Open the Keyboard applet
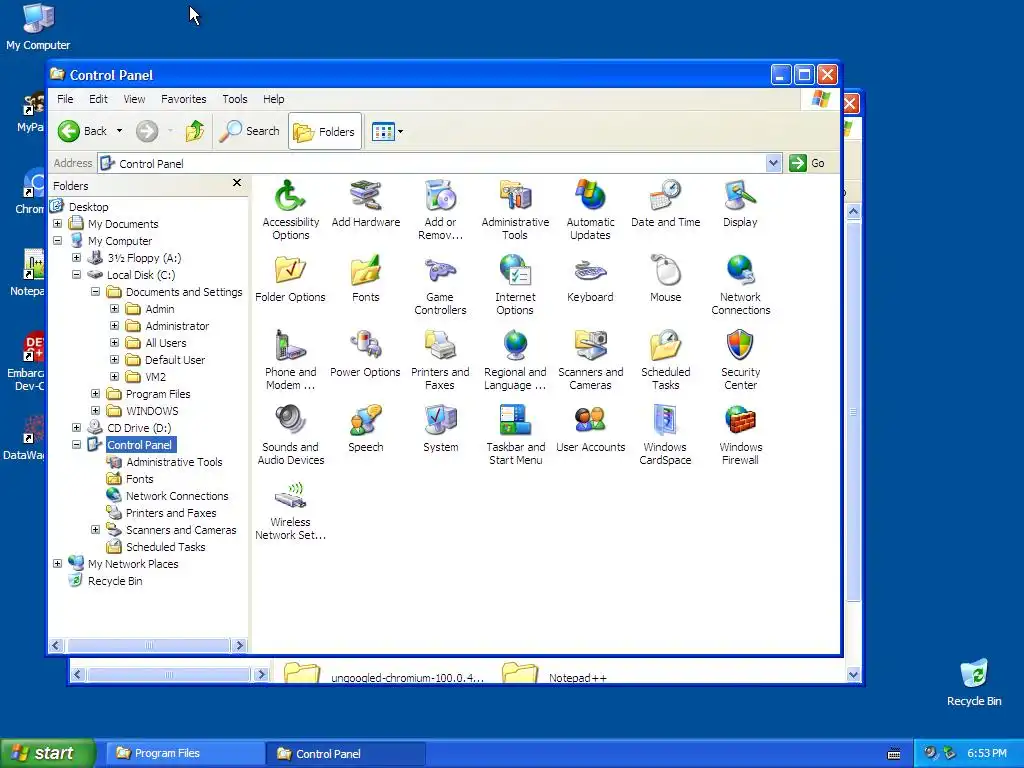Image resolution: width=1024 pixels, height=768 pixels. 590,279
